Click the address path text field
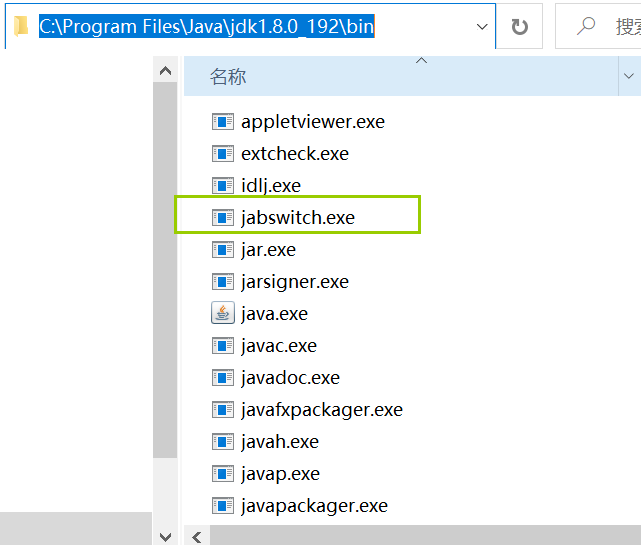Image resolution: width=641 pixels, height=545 pixels. [250, 27]
